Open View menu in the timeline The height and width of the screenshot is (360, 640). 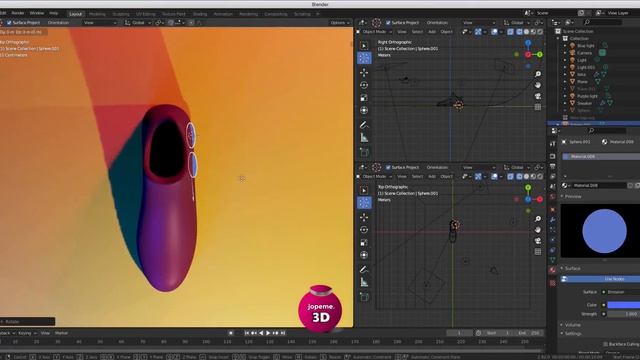[45, 333]
